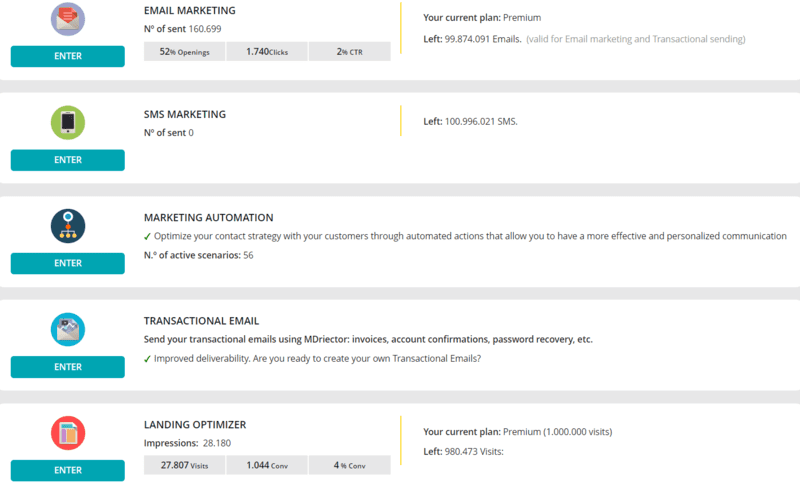Viewport: 800px width, 487px height.
Task: Click the Marketing Automation flowchart icon
Action: (x=68, y=226)
